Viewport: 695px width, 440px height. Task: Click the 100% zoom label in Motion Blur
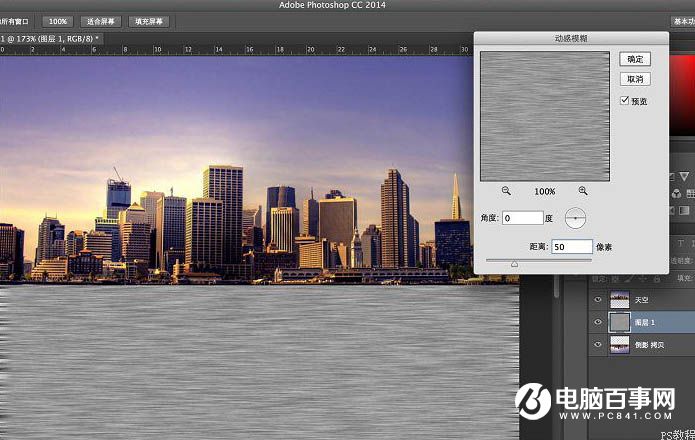tap(545, 191)
